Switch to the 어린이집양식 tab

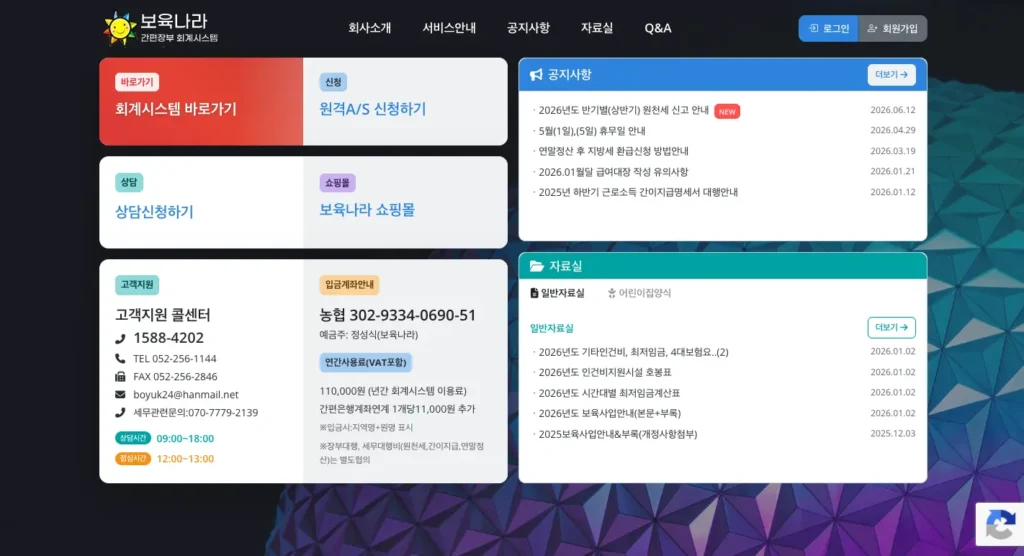[639, 293]
